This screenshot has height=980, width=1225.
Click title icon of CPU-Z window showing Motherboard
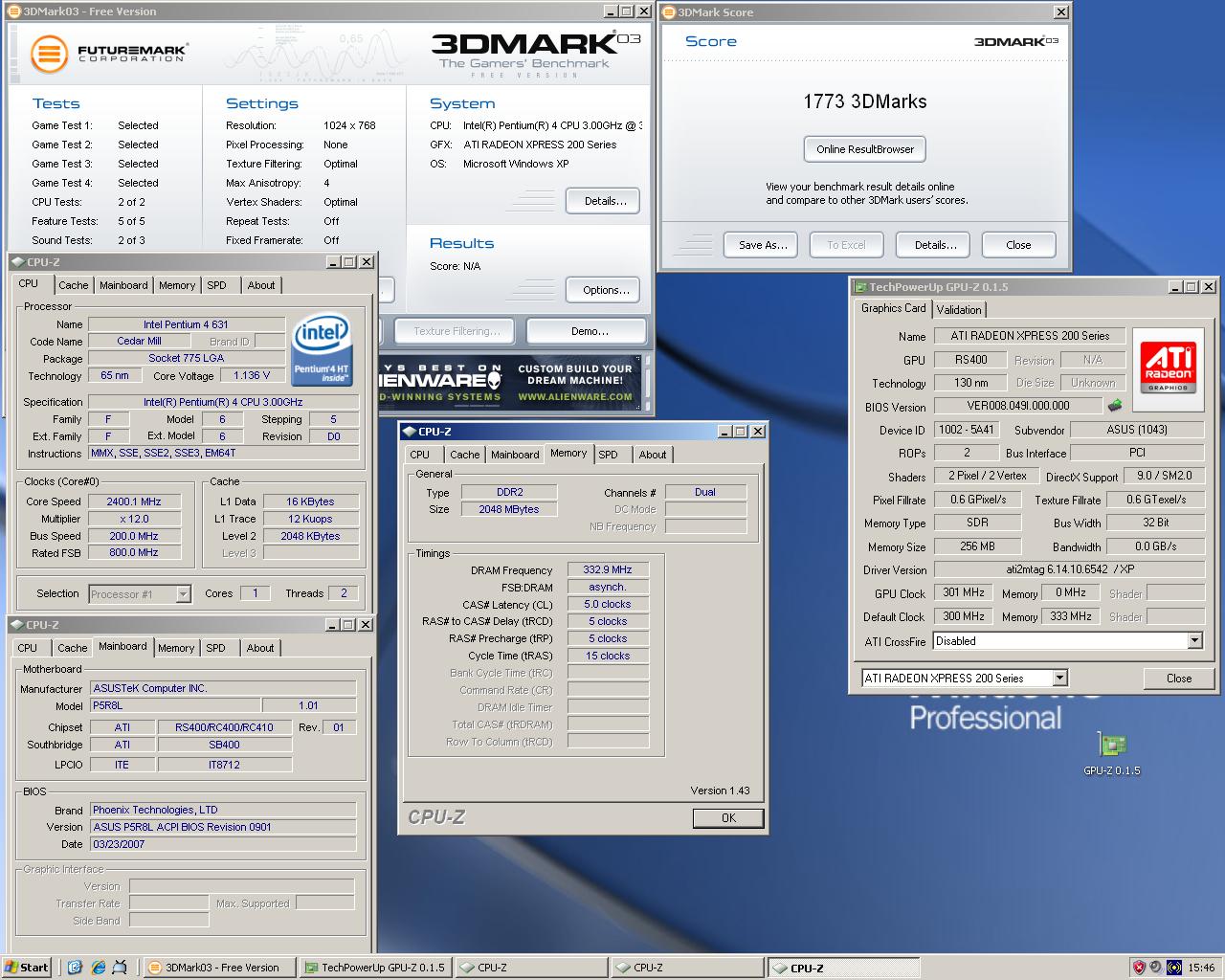pyautogui.click(x=17, y=625)
